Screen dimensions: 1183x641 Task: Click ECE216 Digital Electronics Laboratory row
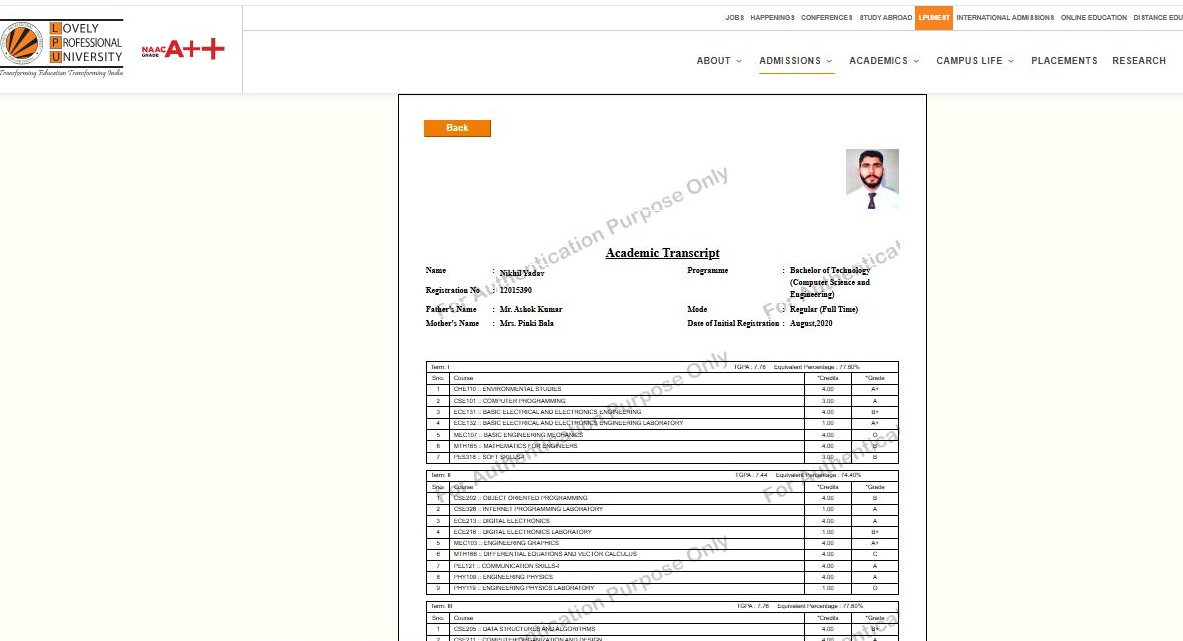(x=662, y=532)
